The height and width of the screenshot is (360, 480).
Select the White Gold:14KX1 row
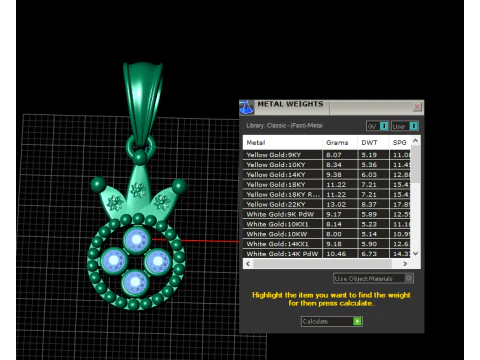pyautogui.click(x=327, y=244)
